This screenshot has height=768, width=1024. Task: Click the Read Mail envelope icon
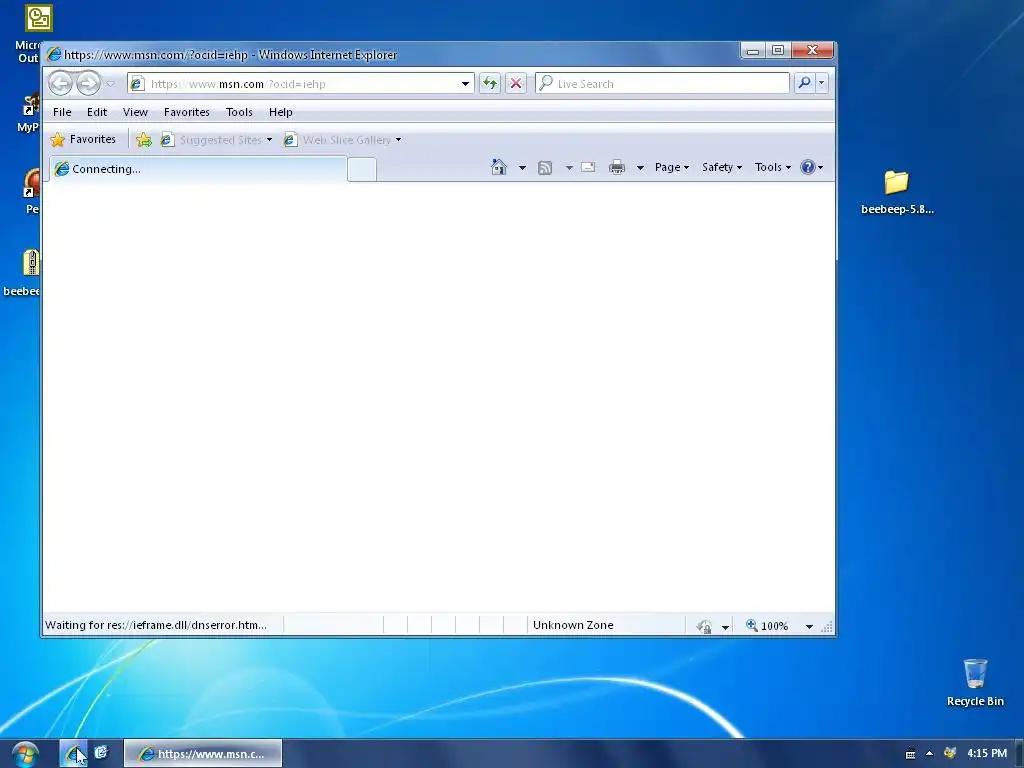click(x=588, y=167)
